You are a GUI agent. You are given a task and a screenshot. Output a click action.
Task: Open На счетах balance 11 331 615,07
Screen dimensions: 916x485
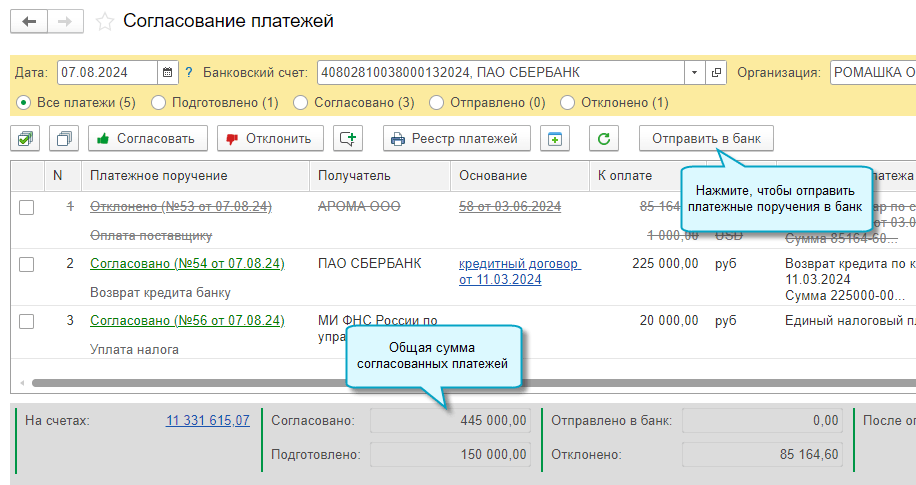207,420
